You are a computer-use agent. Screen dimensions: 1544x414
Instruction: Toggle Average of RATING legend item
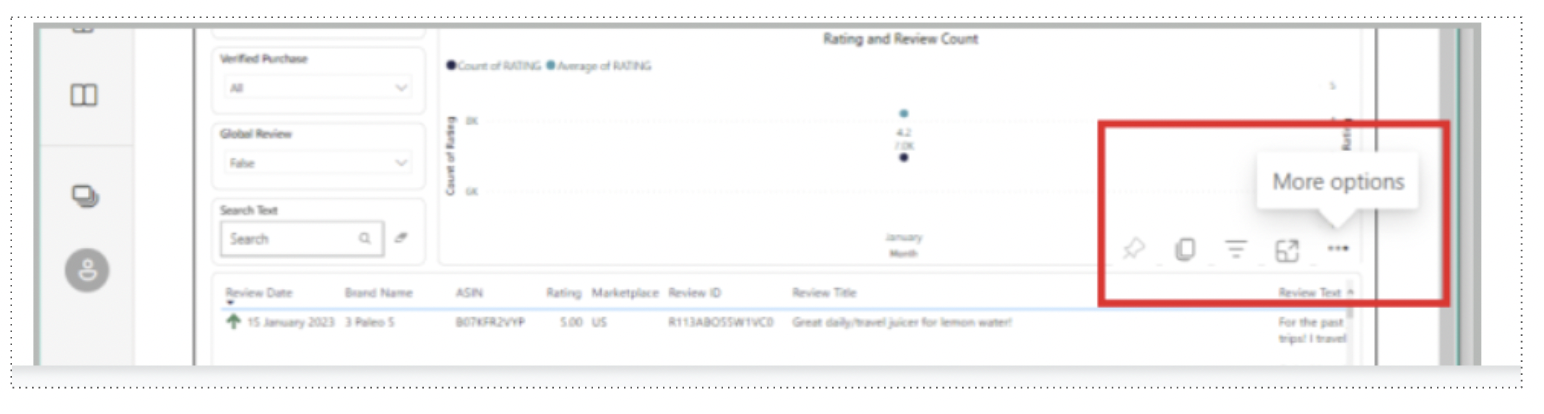point(599,66)
